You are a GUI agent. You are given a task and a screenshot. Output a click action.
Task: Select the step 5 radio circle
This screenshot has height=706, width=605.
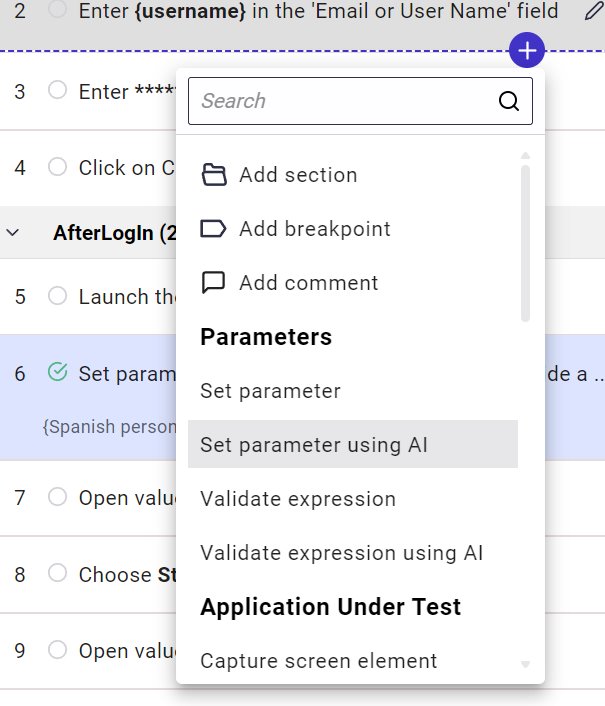58,295
